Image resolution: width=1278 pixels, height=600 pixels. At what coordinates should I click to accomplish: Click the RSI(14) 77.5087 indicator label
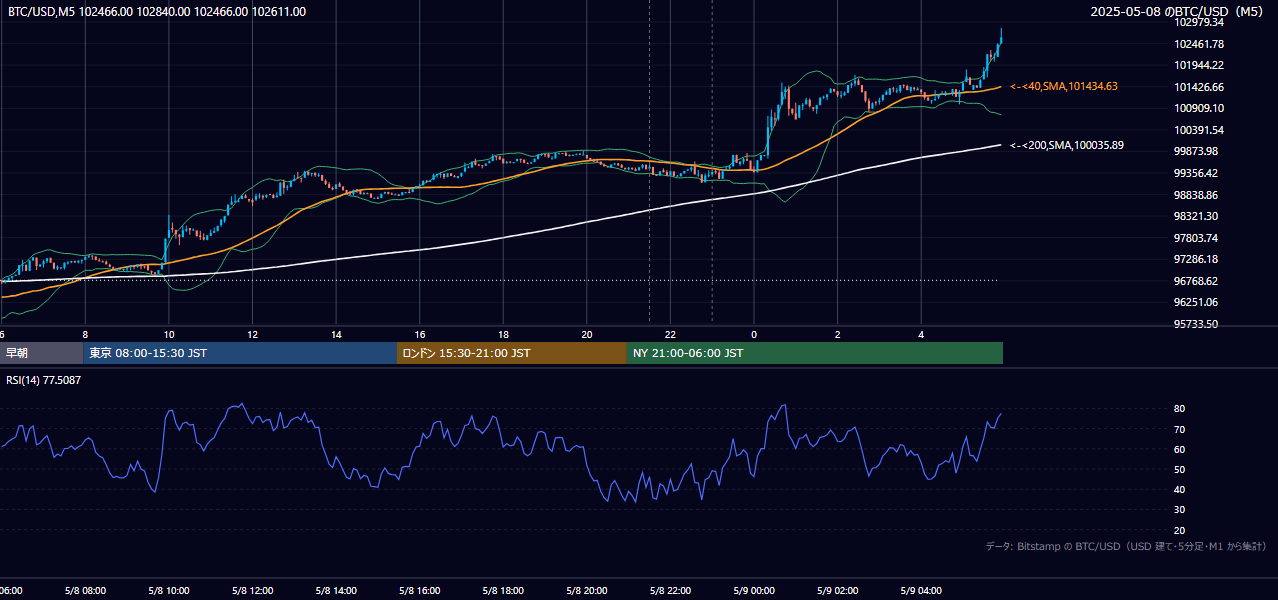44,380
